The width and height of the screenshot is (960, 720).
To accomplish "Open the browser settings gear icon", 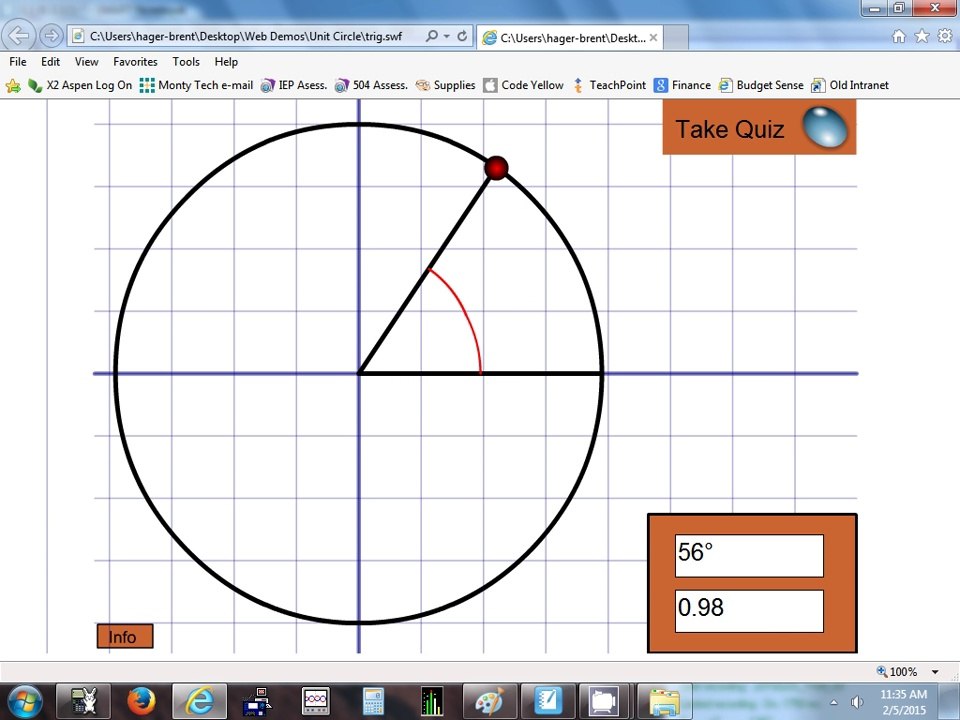I will [x=945, y=36].
